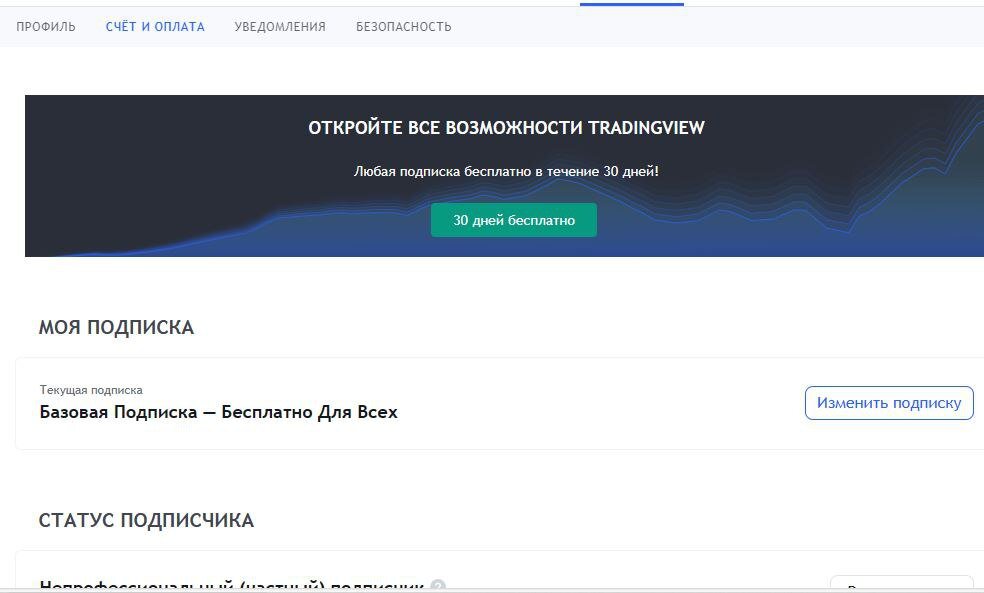Click the МОЯ ПОДПИСКА section heading
This screenshot has width=984, height=593.
[x=116, y=327]
